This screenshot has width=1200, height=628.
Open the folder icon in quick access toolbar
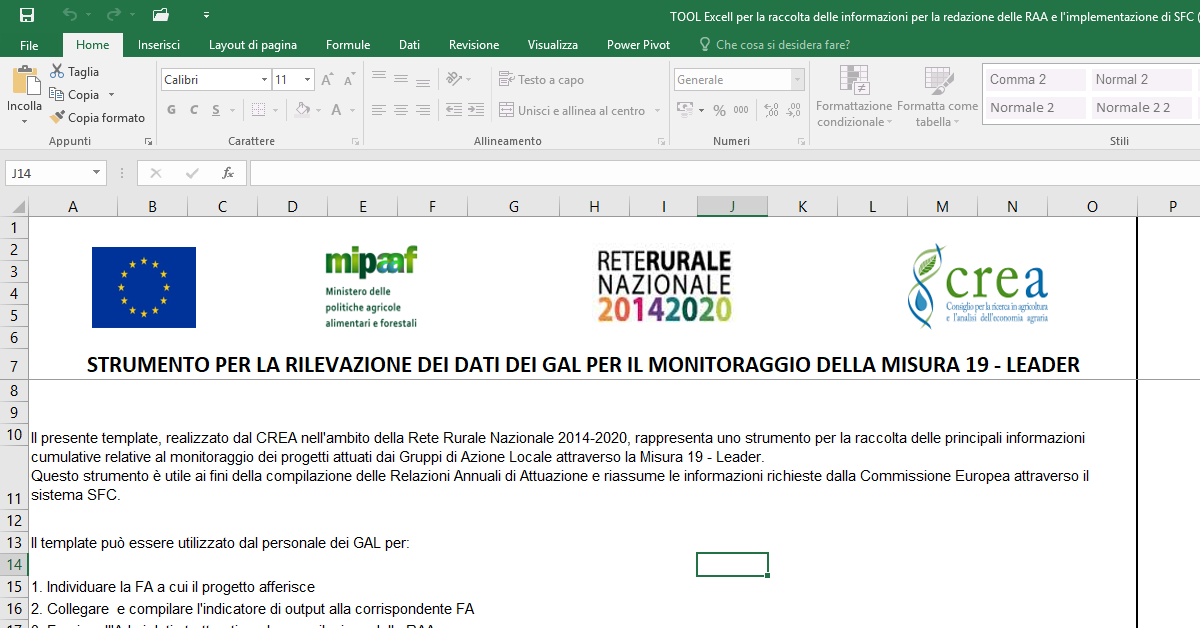[x=160, y=15]
